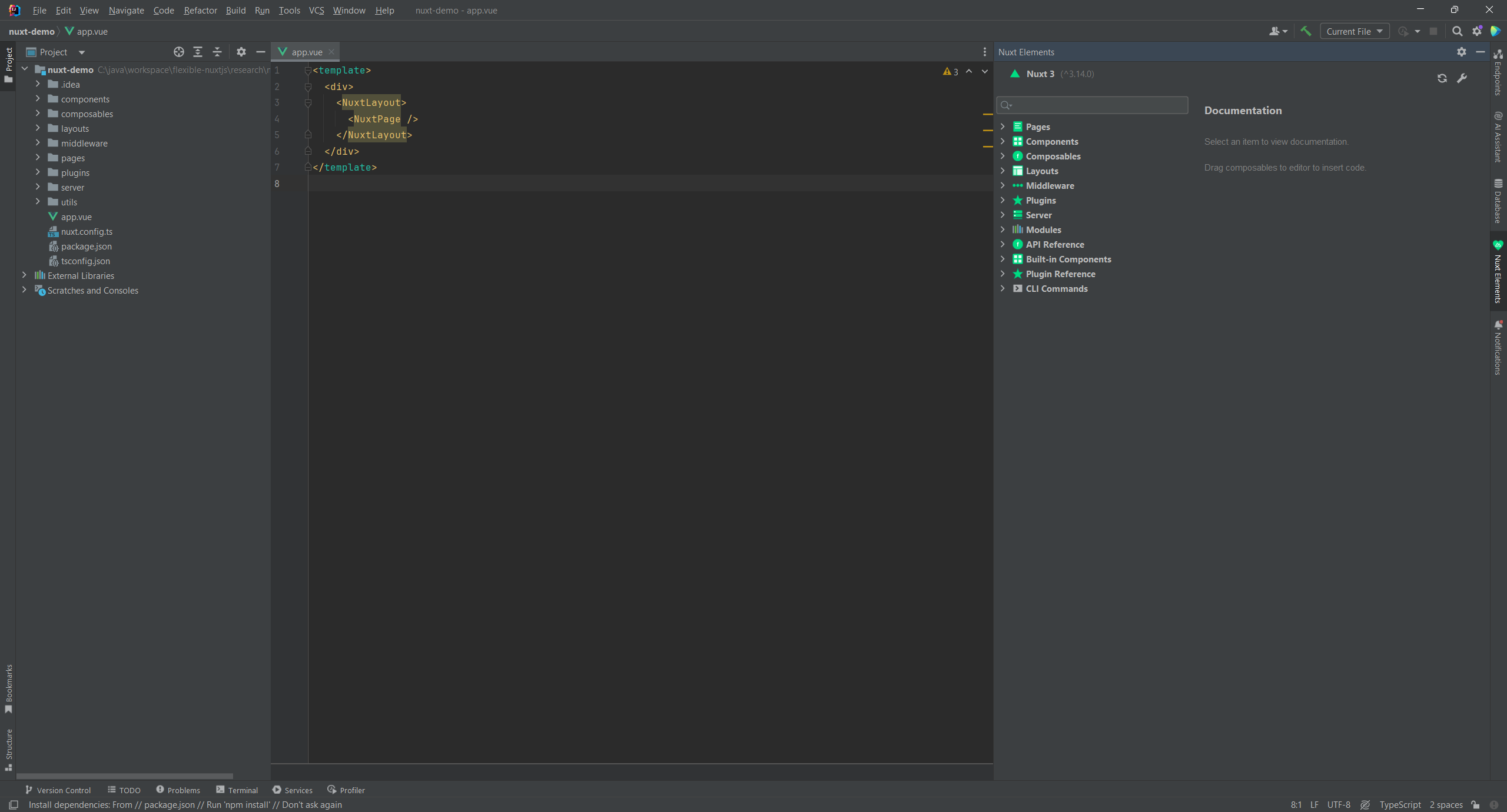This screenshot has height=812, width=1507.
Task: Open the Problems tool window
Action: point(178,790)
